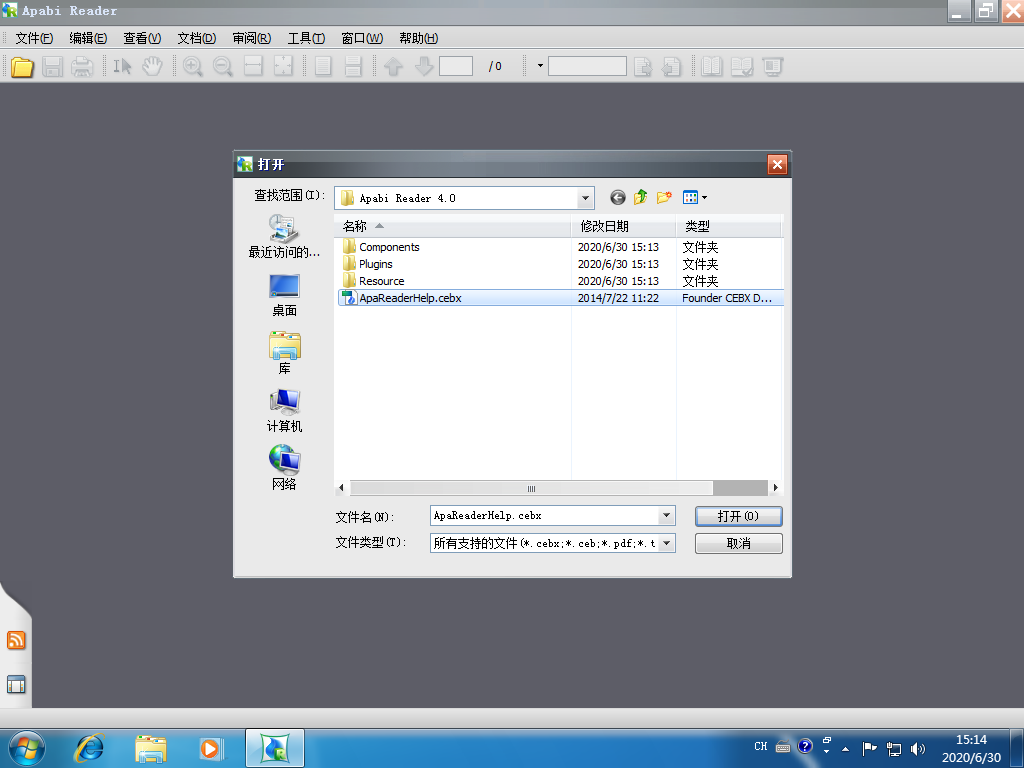Select the text selection tool
1024x768 pixels.
tap(122, 67)
